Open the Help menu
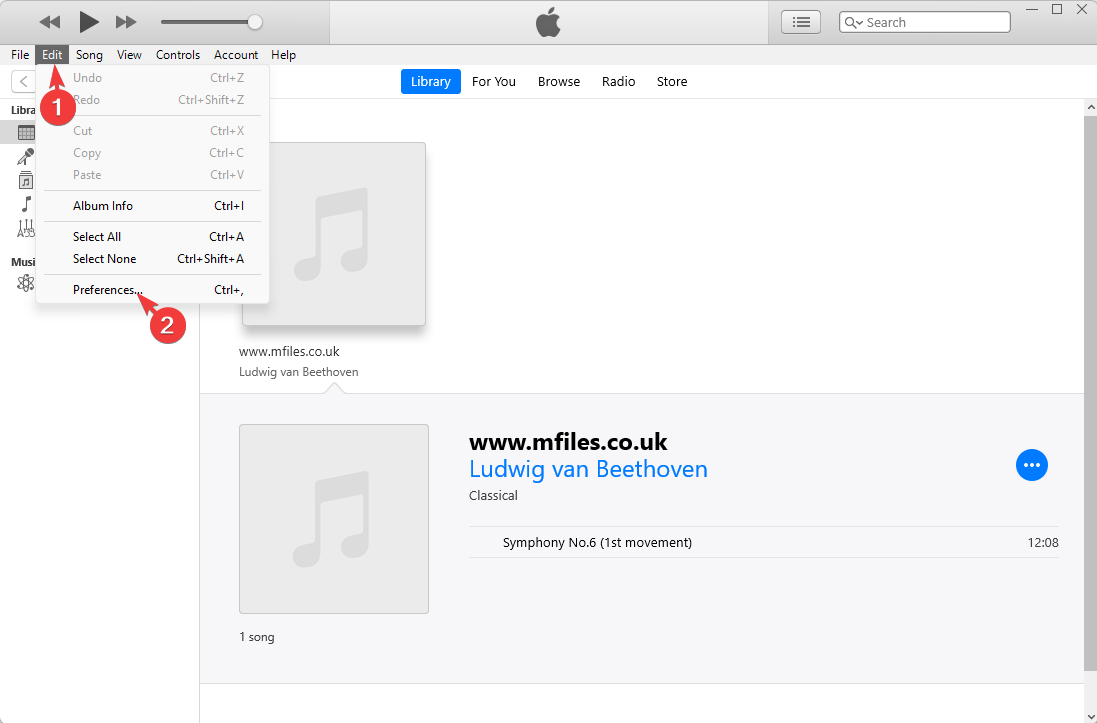 coord(283,55)
